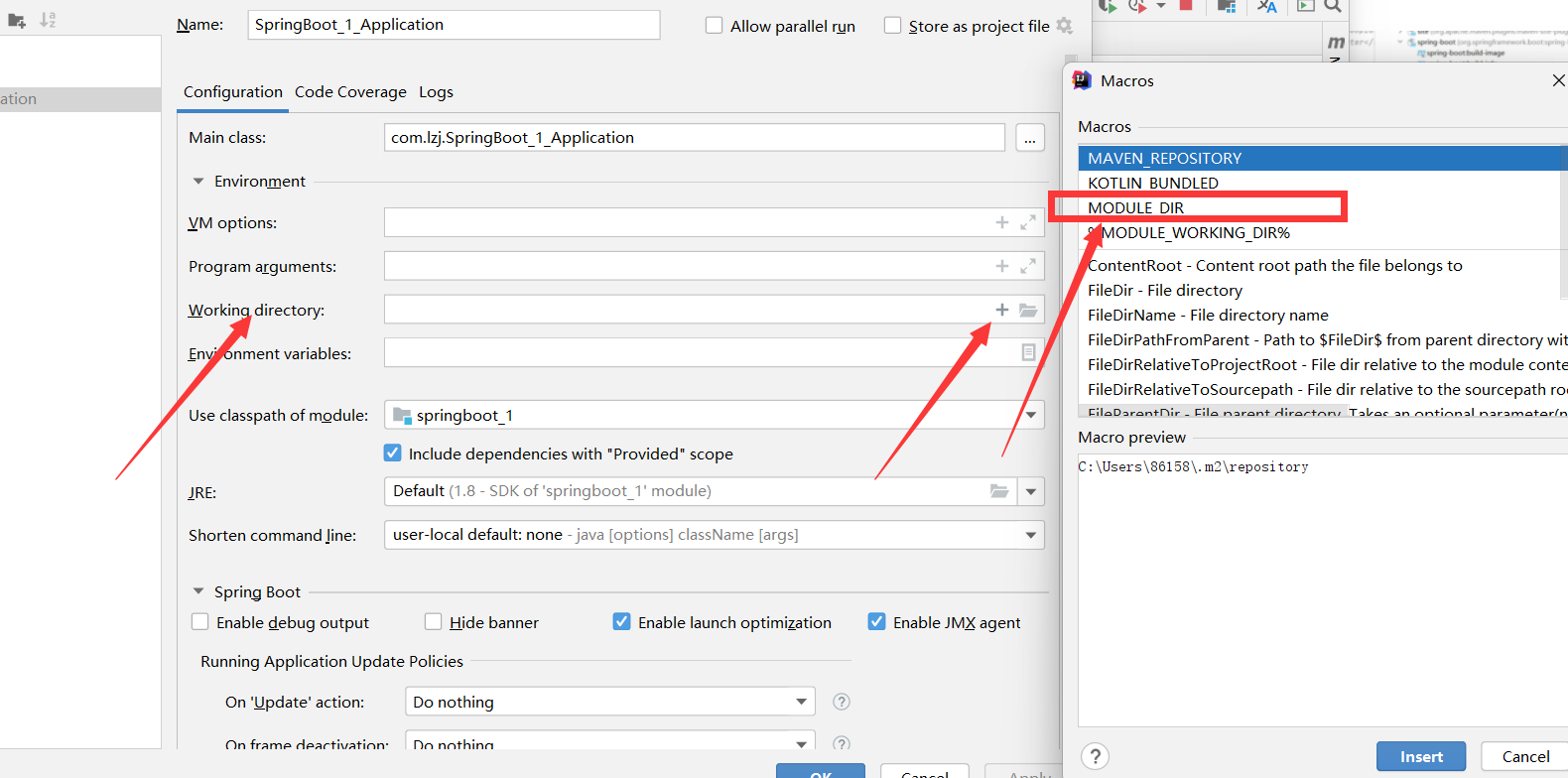Open the Run Anything tool in the IDE toolbar

pyautogui.click(x=1306, y=6)
